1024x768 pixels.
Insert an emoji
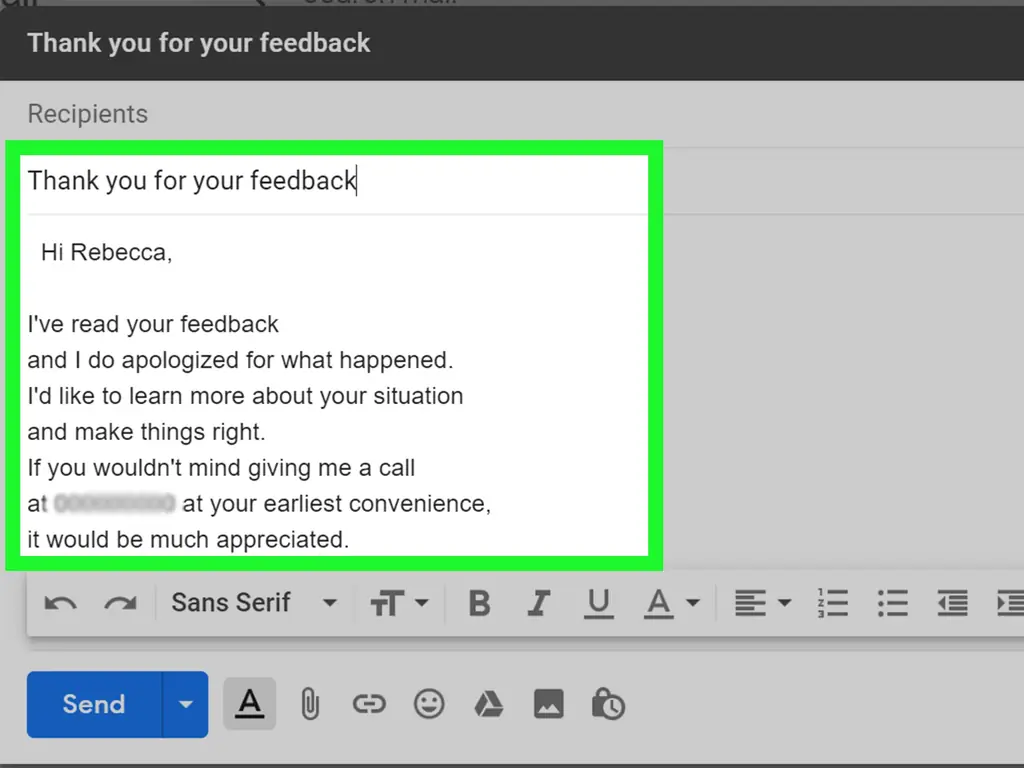point(429,704)
